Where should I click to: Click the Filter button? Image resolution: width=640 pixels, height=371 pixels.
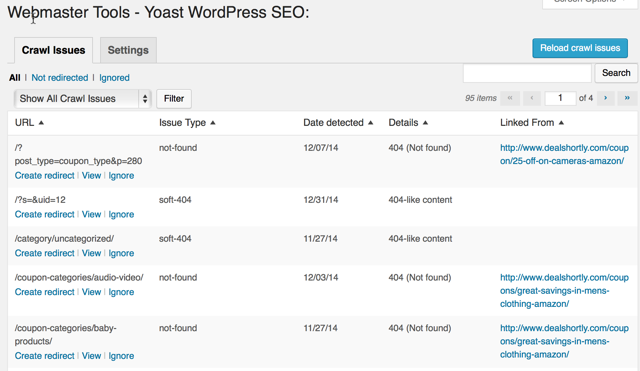174,99
